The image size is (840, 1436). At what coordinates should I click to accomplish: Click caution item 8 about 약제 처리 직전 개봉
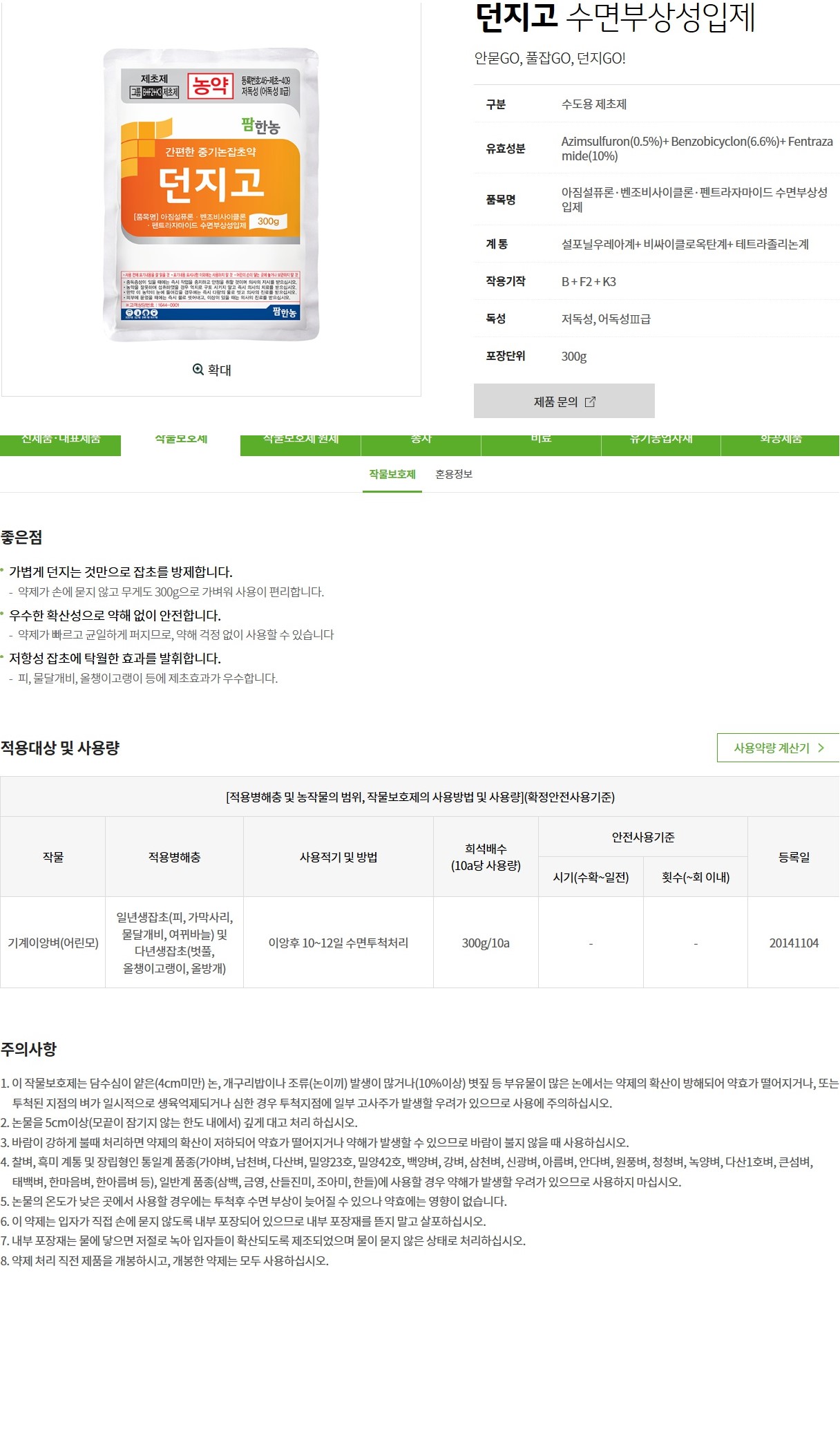click(164, 1261)
